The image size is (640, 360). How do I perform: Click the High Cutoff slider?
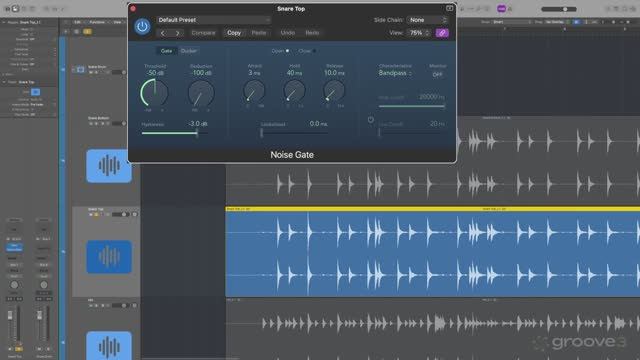(x=411, y=106)
